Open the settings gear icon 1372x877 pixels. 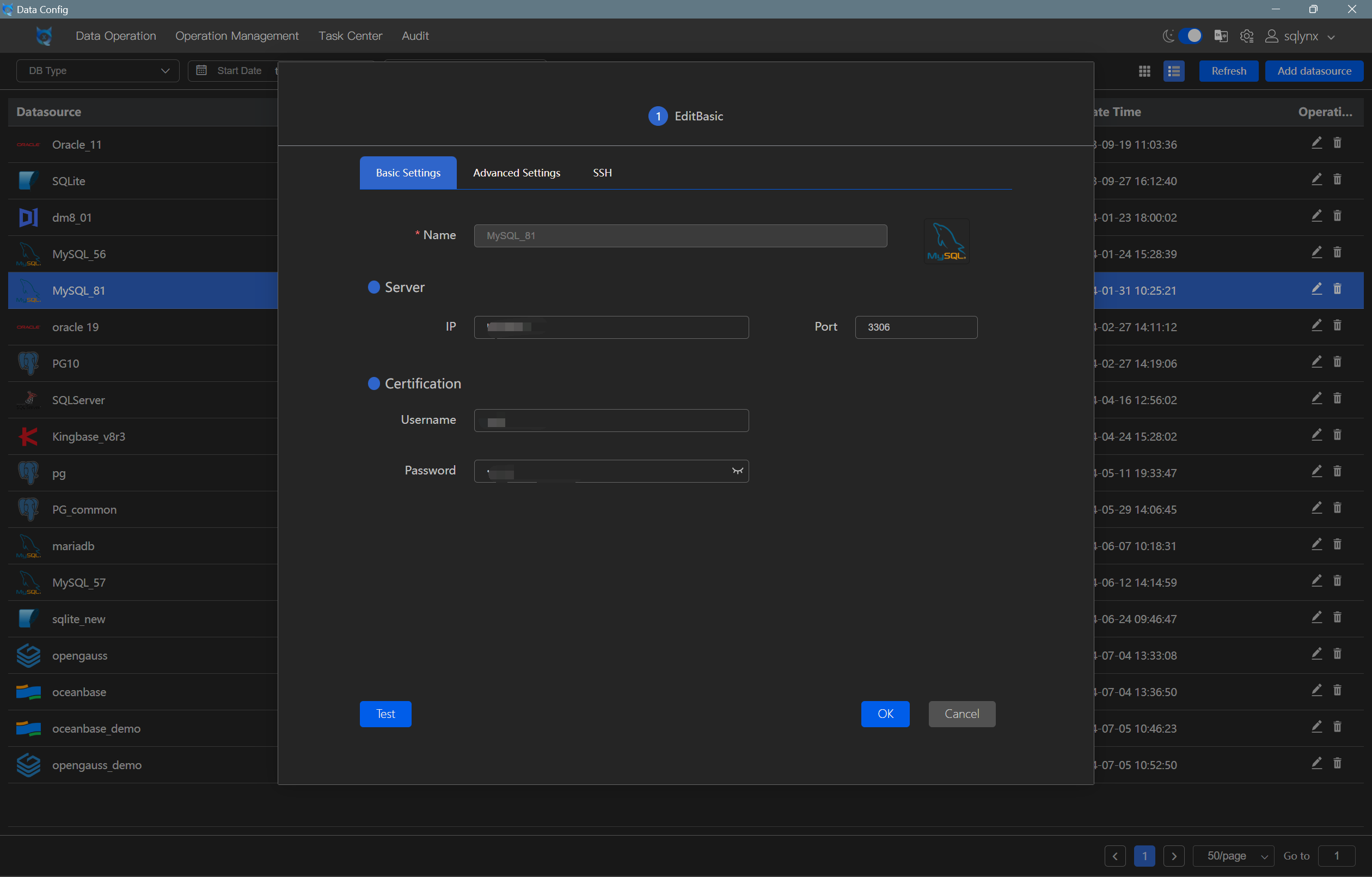click(1247, 35)
